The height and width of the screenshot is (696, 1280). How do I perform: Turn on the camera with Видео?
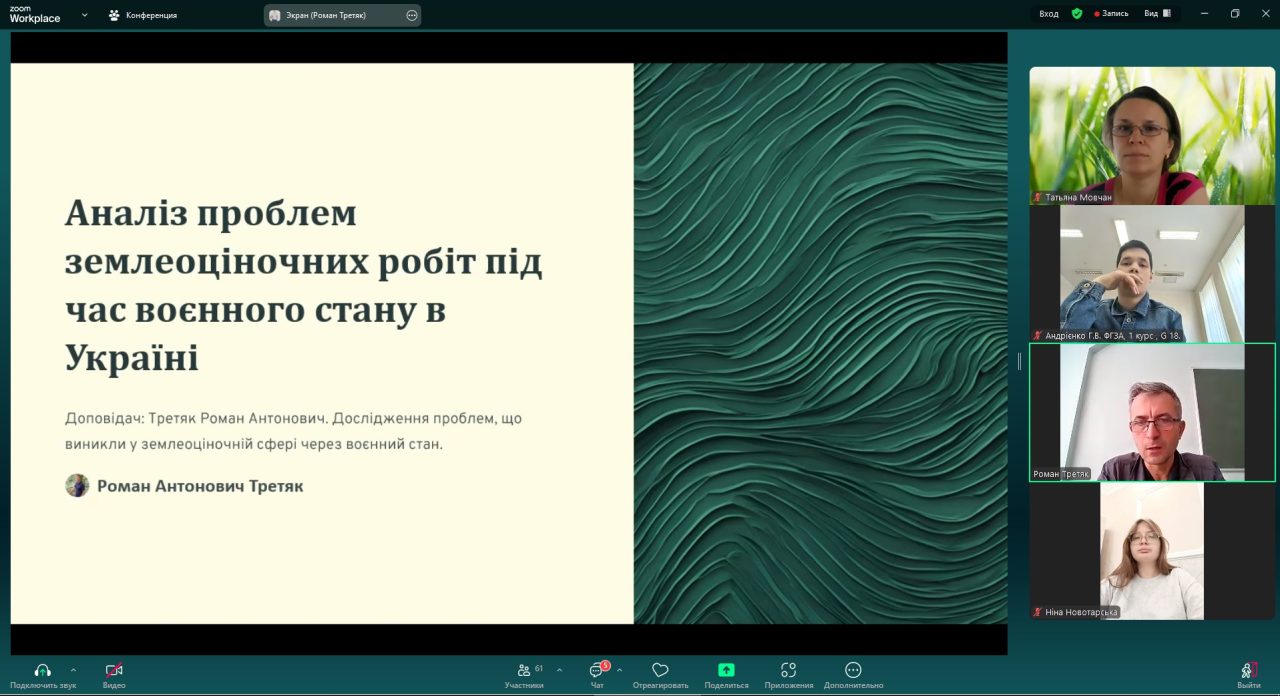click(x=113, y=670)
